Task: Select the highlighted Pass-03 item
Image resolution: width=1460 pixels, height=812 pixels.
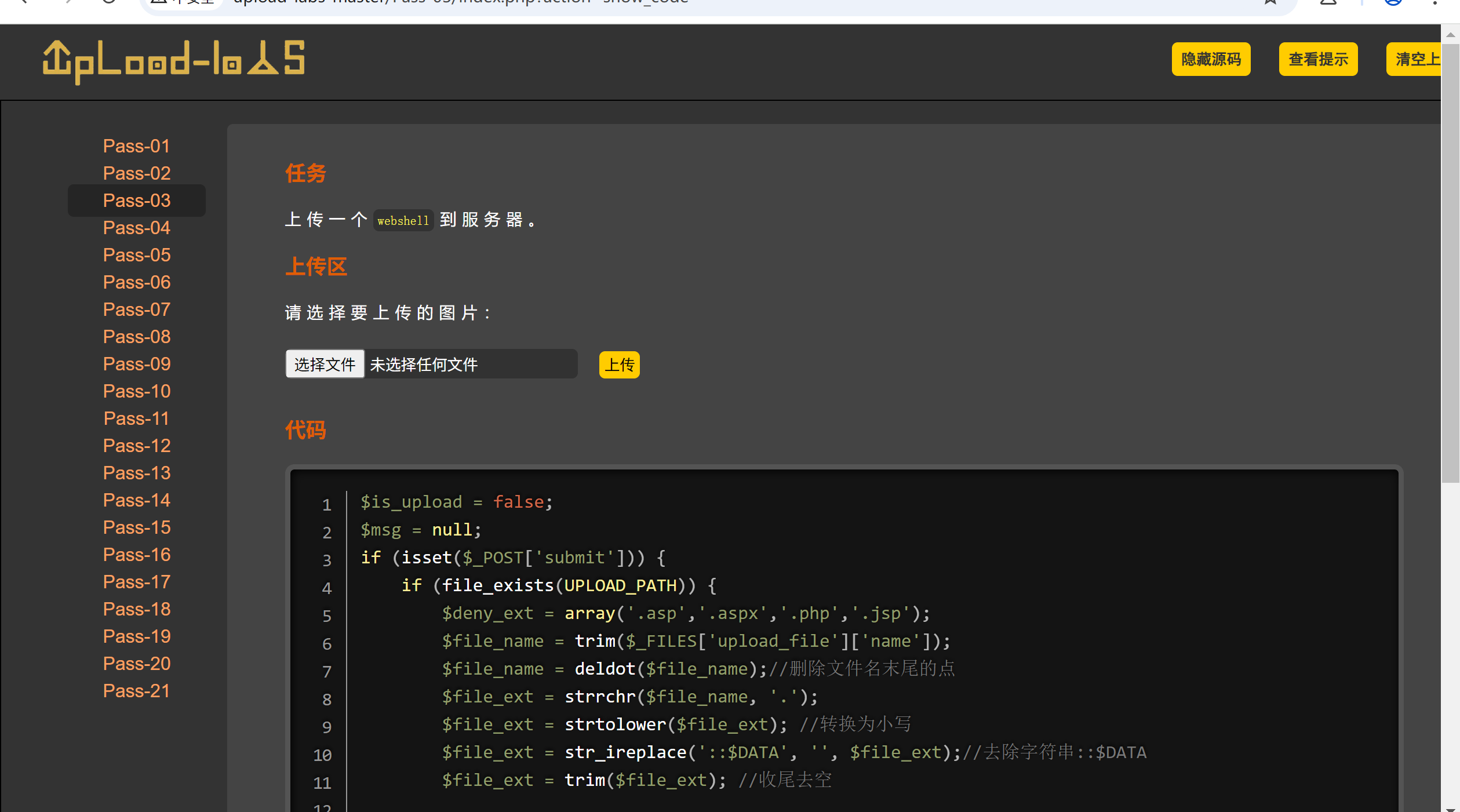Action: click(x=137, y=201)
